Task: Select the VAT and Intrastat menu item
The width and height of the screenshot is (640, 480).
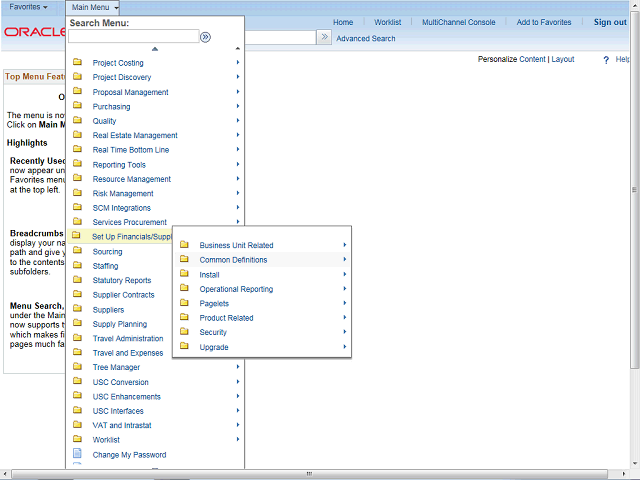Action: click(122, 425)
